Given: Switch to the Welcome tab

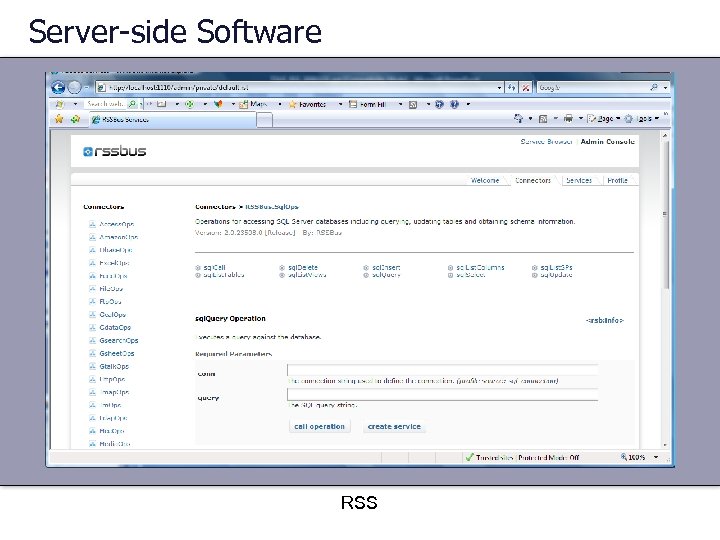Looking at the screenshot, I should (485, 180).
